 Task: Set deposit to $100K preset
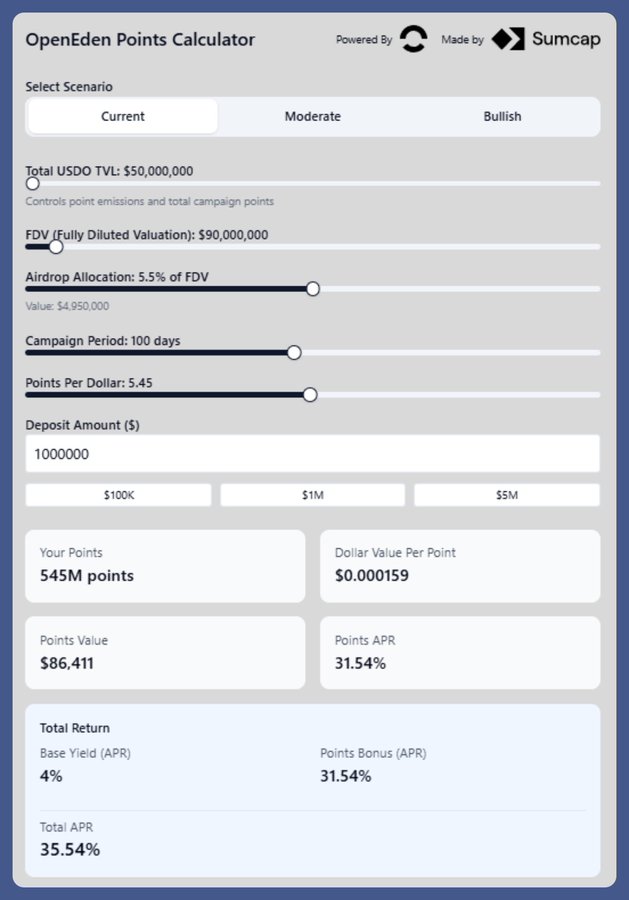click(x=119, y=495)
